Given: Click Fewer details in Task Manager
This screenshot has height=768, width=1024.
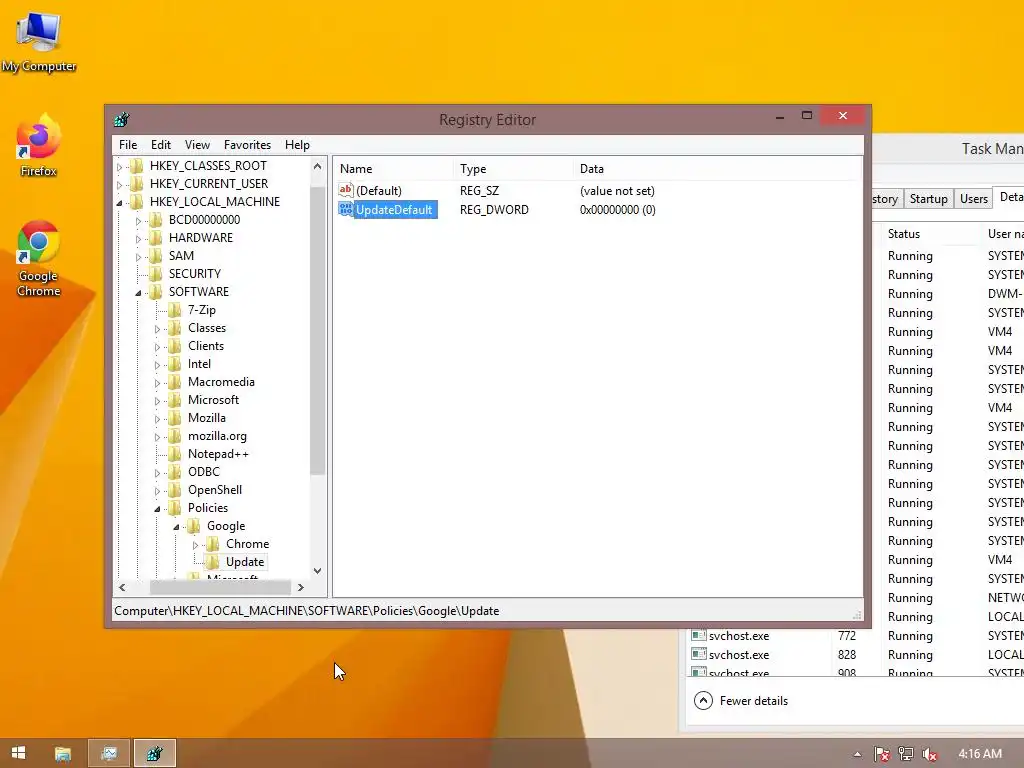Looking at the screenshot, I should click(754, 701).
